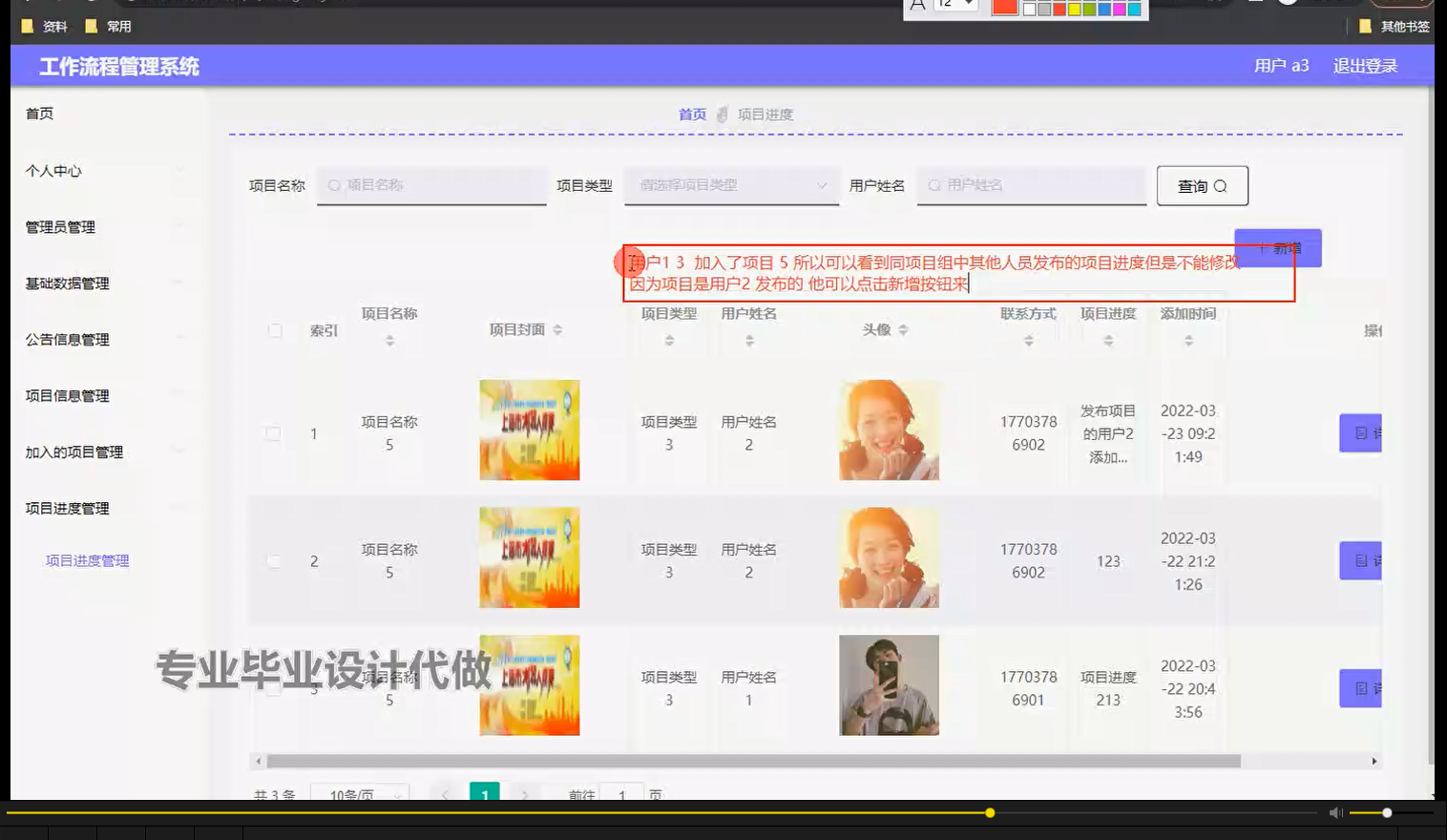Click the sort arrows beside 添加时间 column
1447x840 pixels.
(x=1187, y=339)
